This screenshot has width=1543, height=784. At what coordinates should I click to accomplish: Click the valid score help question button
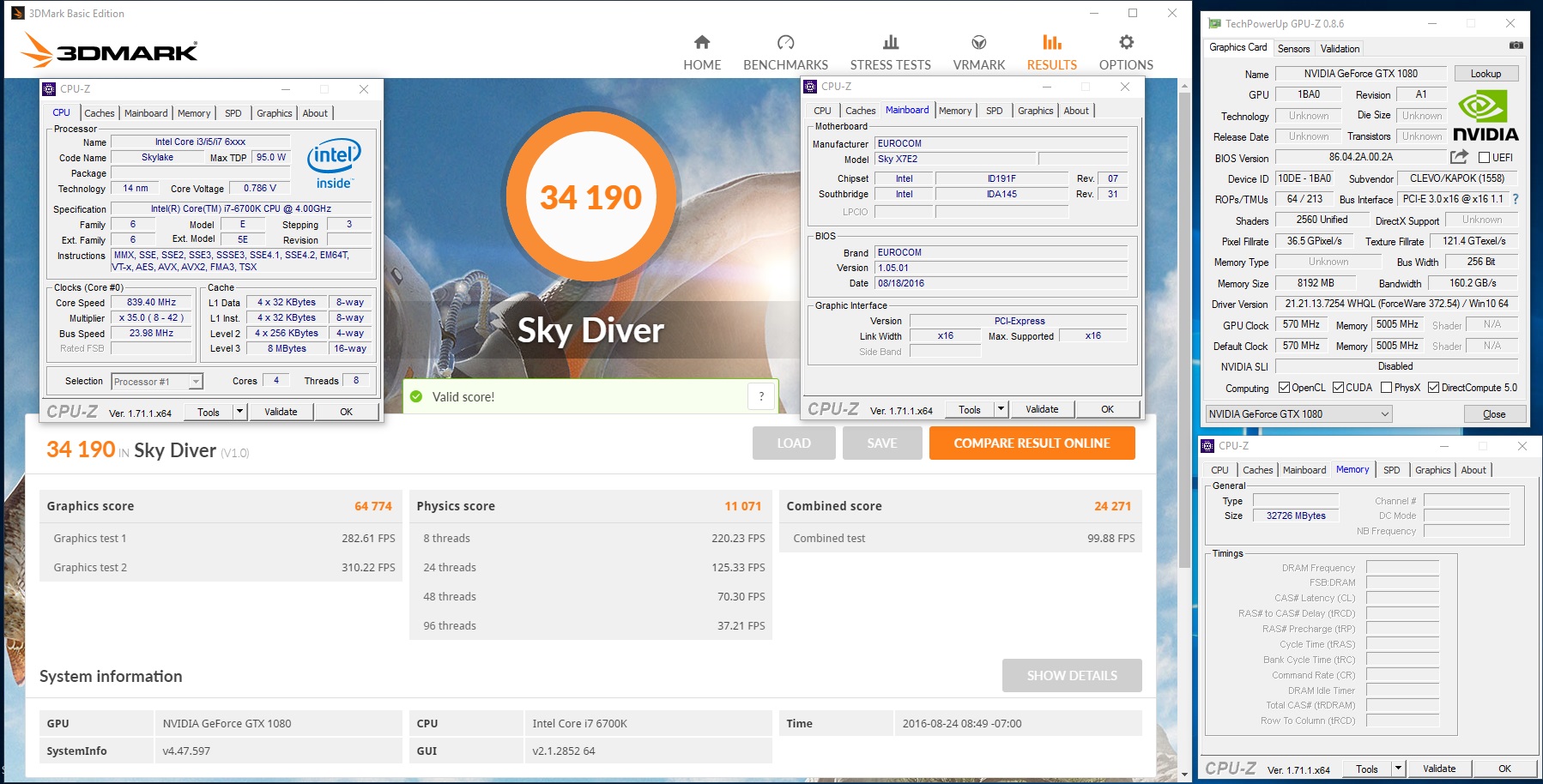coord(761,396)
